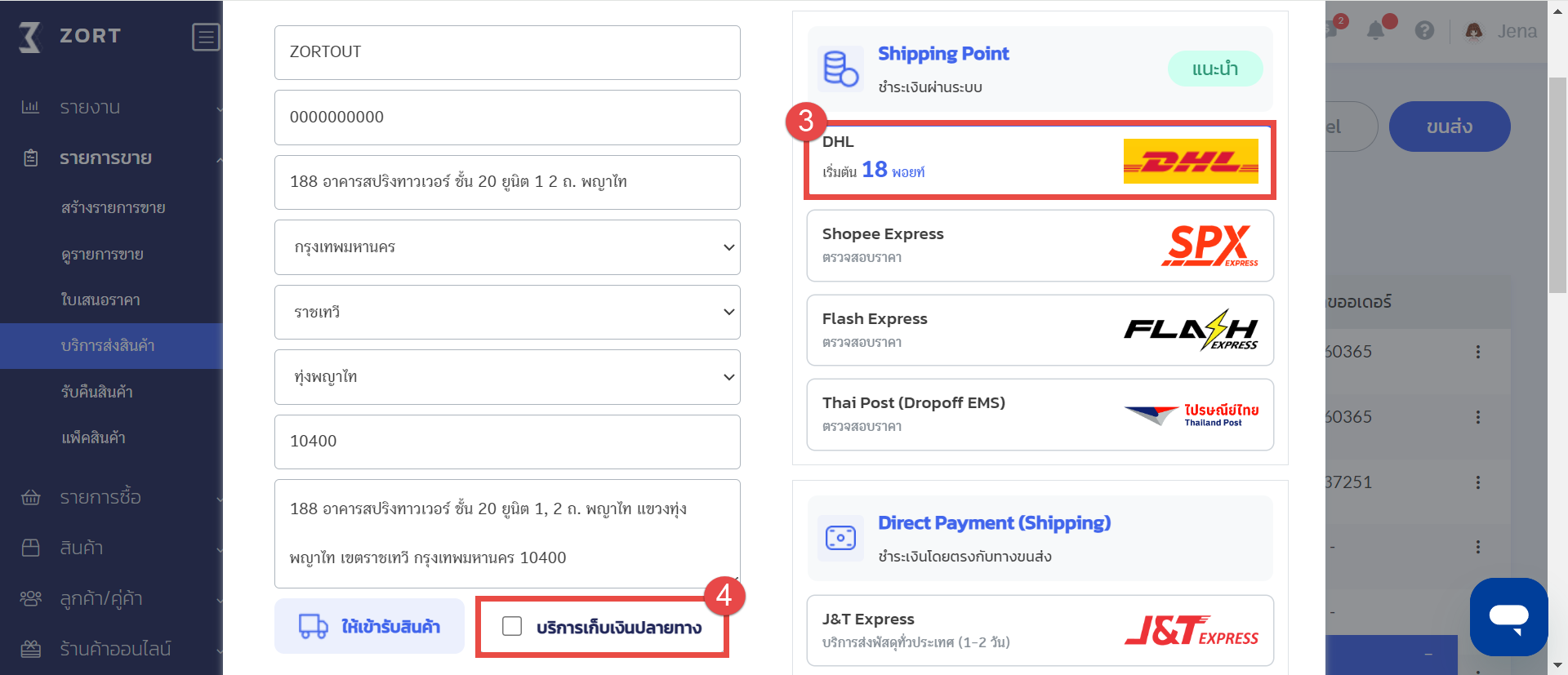Open บริการส่งสินค้า in the sidebar

108,346
